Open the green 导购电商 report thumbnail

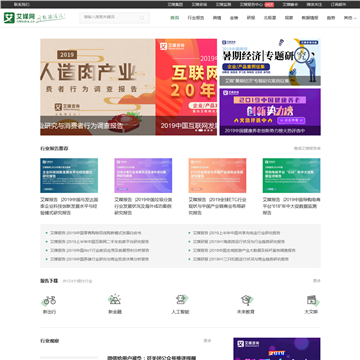[291, 175]
